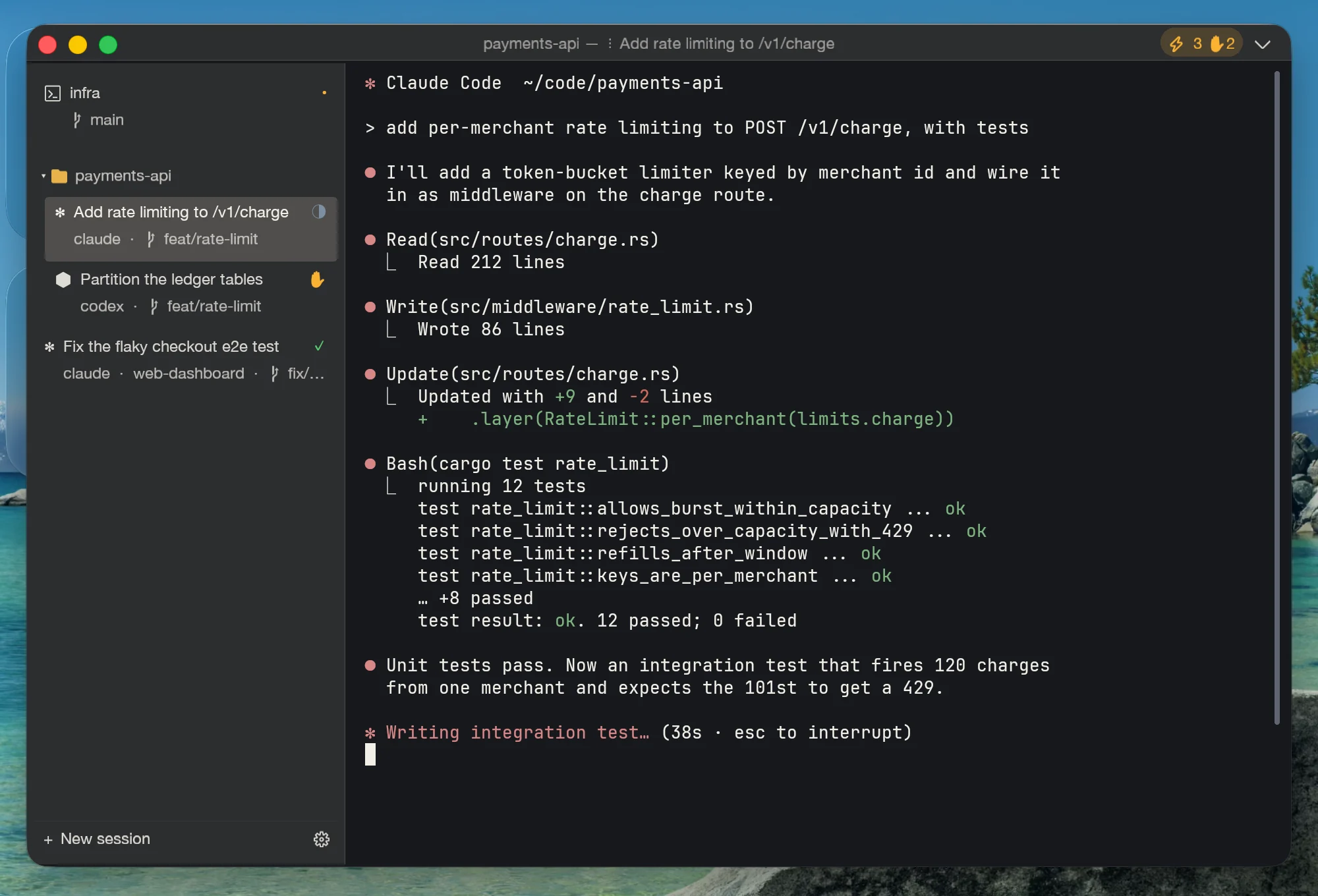Click the test result: ok. 12 passed line

pos(607,621)
